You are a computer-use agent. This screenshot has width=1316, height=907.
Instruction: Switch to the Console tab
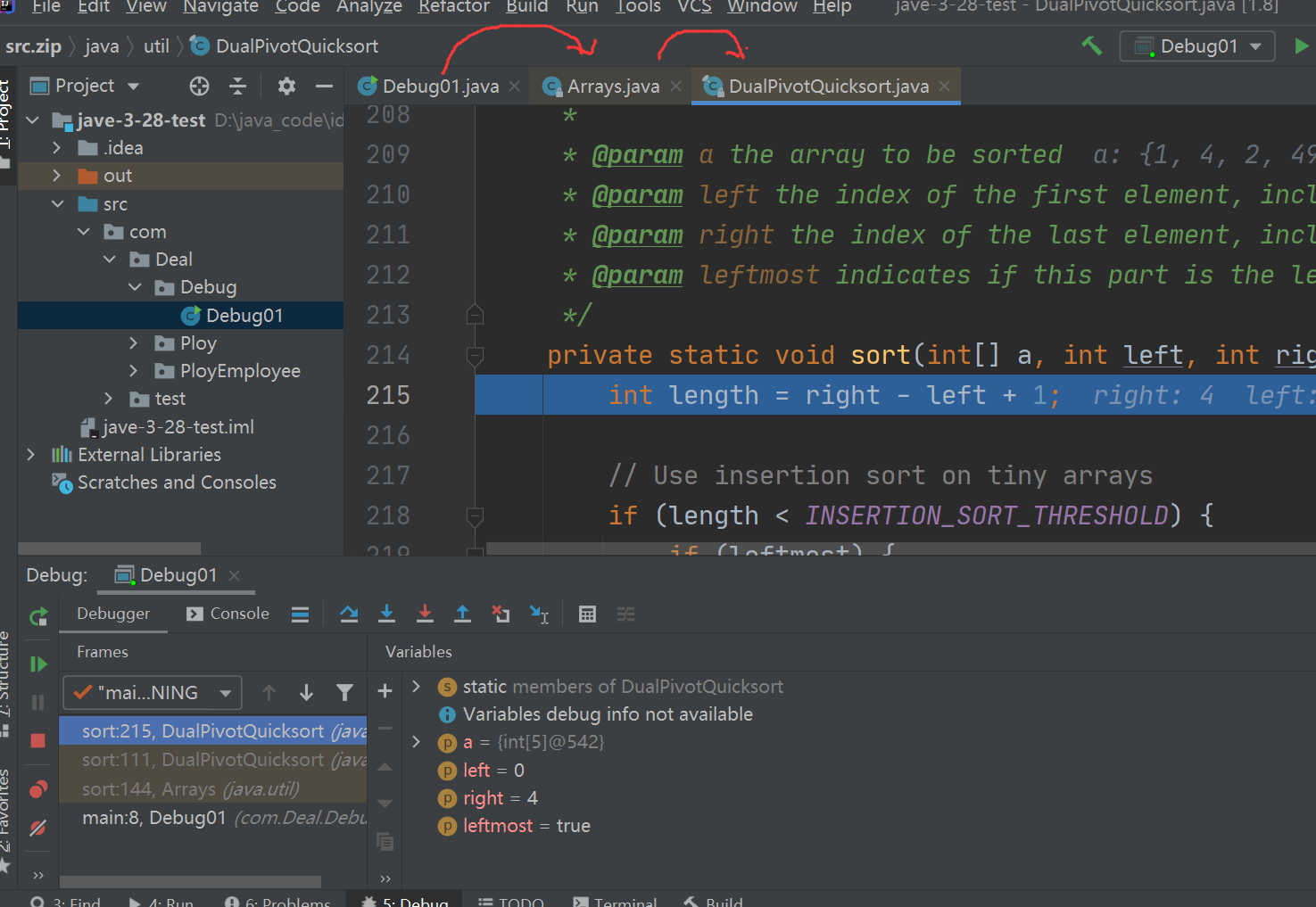[228, 614]
